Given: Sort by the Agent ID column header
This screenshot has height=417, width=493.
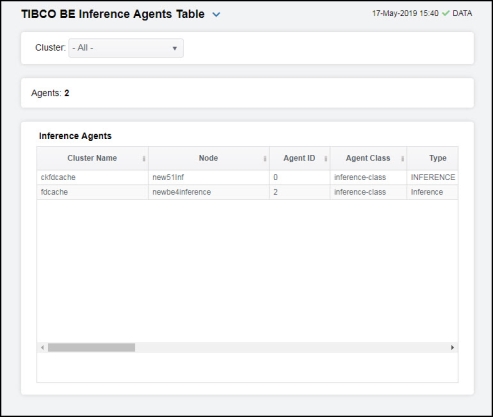Looking at the screenshot, I should (299, 158).
